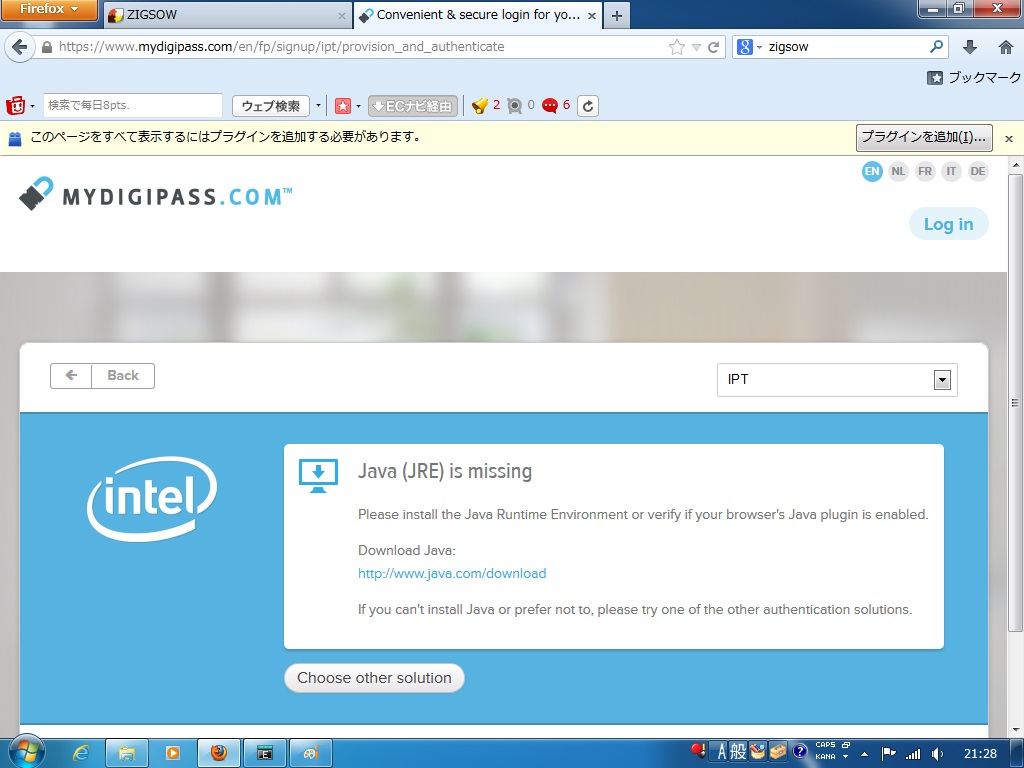The image size is (1024, 768).
Task: Open the Firefox application menu
Action: (x=49, y=10)
